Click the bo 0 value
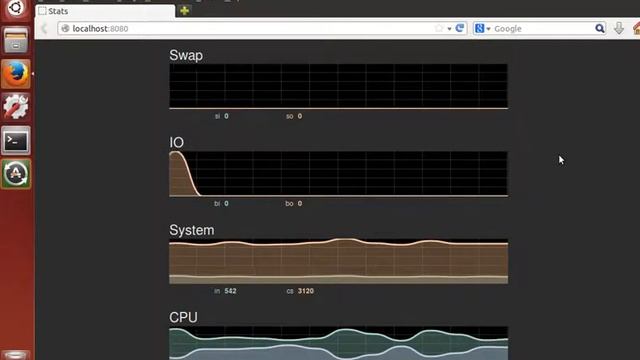Screen dimensions: 640x360 tap(294, 204)
